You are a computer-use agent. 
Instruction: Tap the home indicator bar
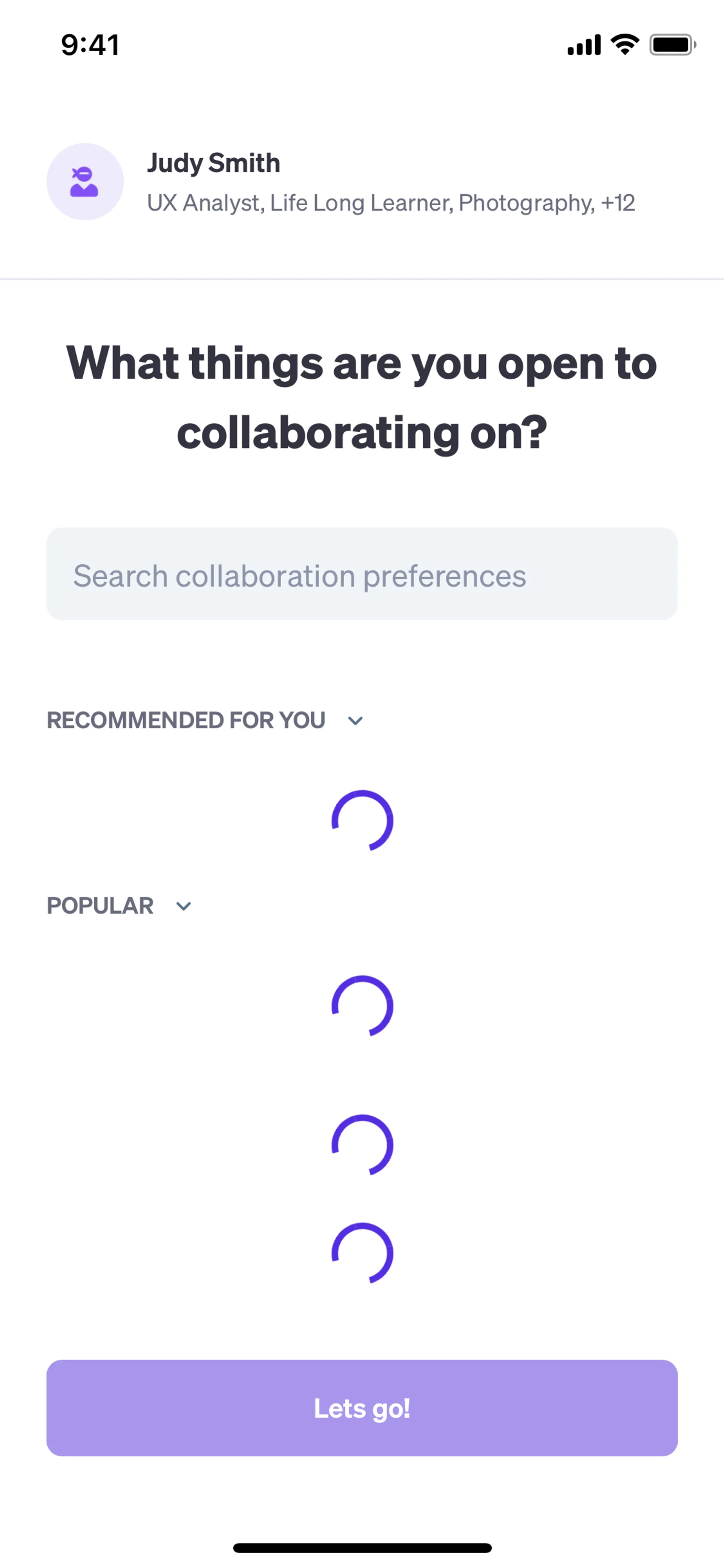point(362,1547)
